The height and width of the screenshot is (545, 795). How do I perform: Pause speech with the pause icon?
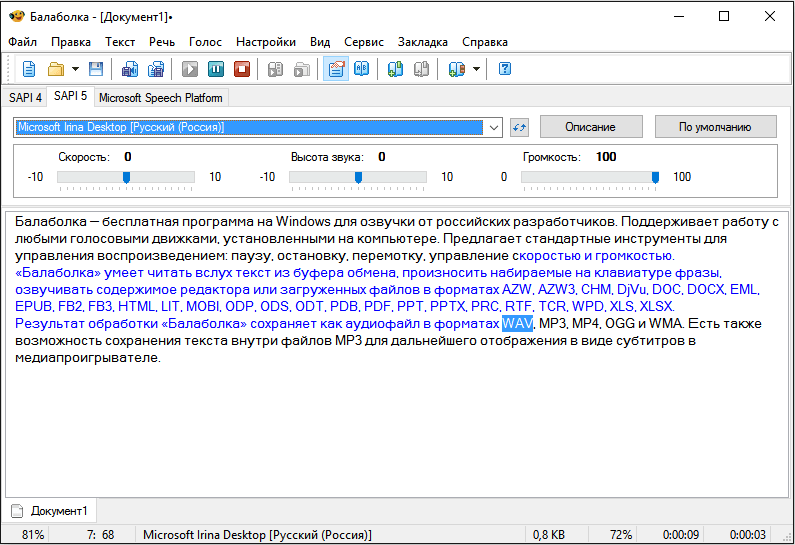pos(216,69)
